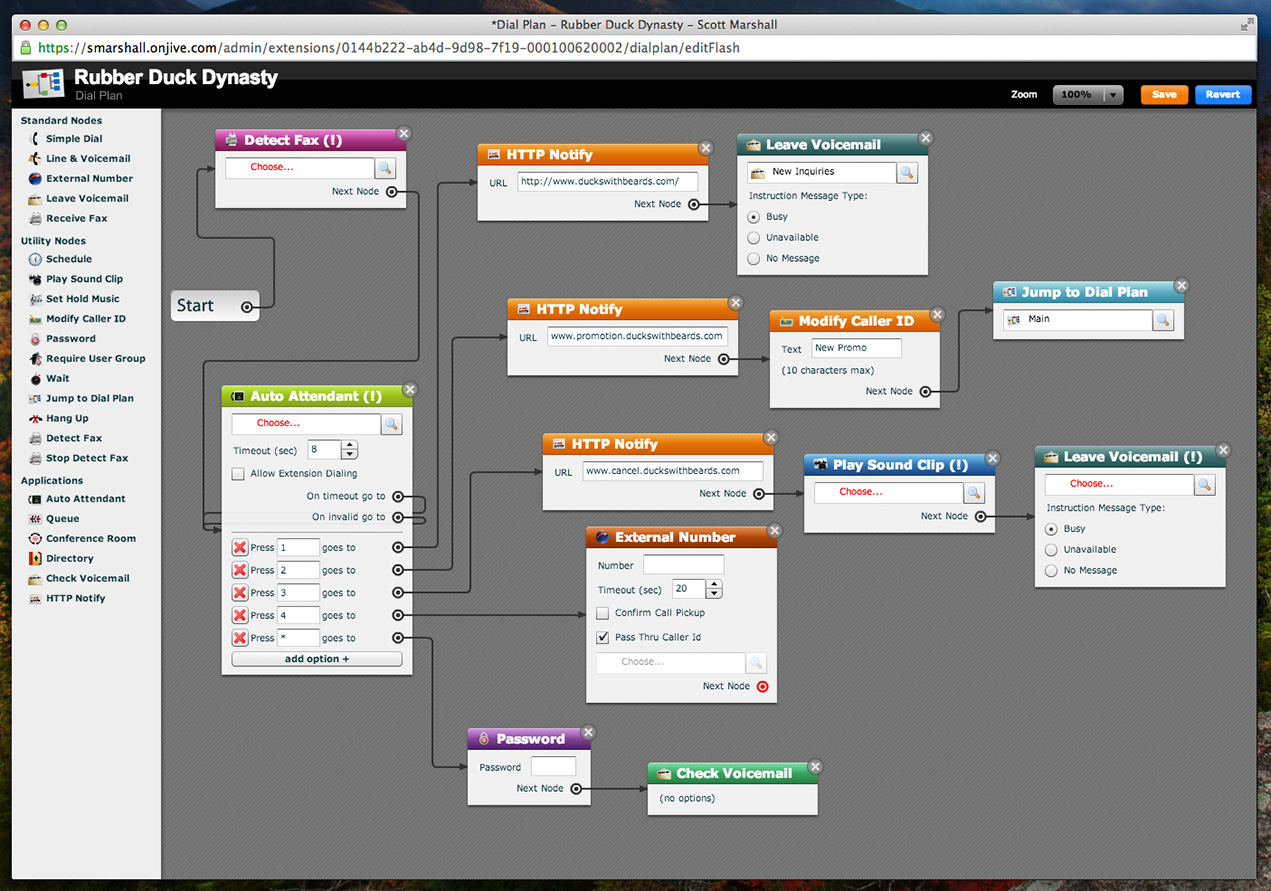The height and width of the screenshot is (891, 1271).
Task: Click the Play Sound Clip node search icon
Action: click(x=974, y=492)
